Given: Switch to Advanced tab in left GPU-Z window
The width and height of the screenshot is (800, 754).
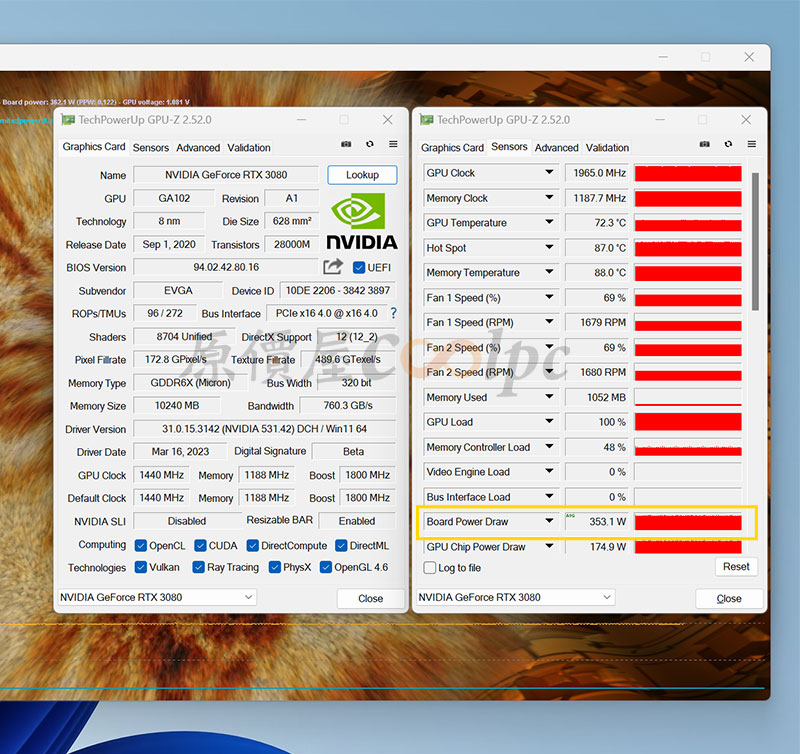Looking at the screenshot, I should (198, 147).
